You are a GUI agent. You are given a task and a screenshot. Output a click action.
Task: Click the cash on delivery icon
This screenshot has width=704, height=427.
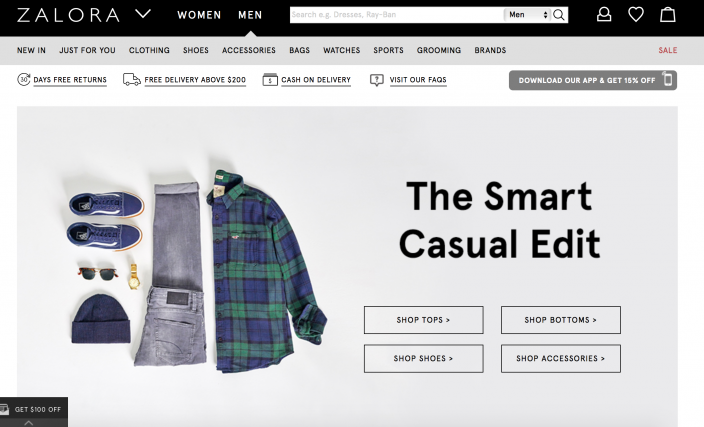coord(270,79)
